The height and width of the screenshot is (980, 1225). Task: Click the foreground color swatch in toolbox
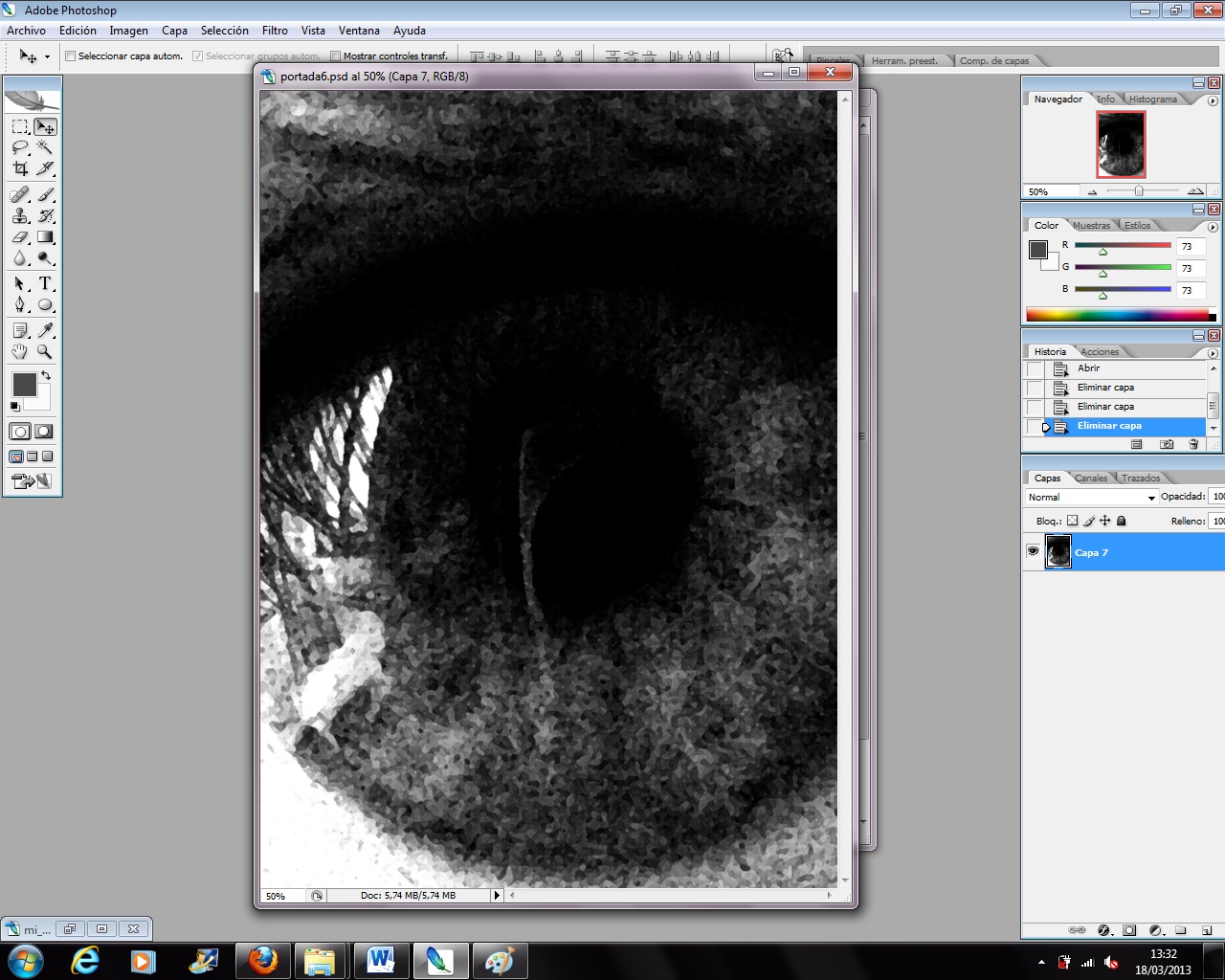[24, 385]
